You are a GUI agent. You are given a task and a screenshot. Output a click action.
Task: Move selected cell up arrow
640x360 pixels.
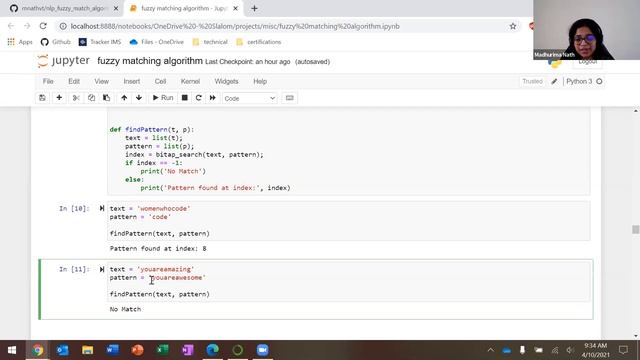(124, 98)
